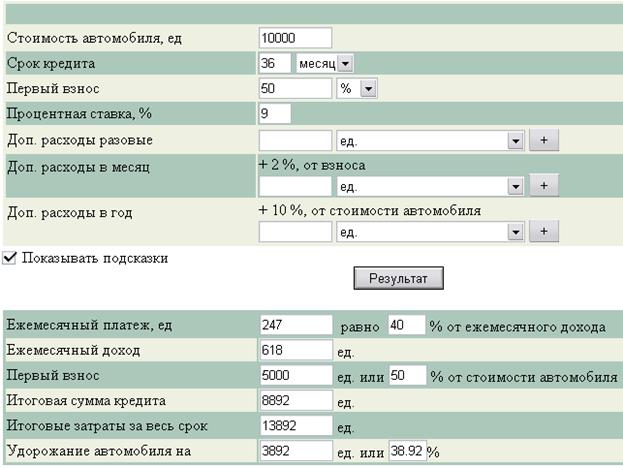The image size is (623, 469).
Task: Click the empty Доп. расходы разовые field
Action: click(294, 141)
